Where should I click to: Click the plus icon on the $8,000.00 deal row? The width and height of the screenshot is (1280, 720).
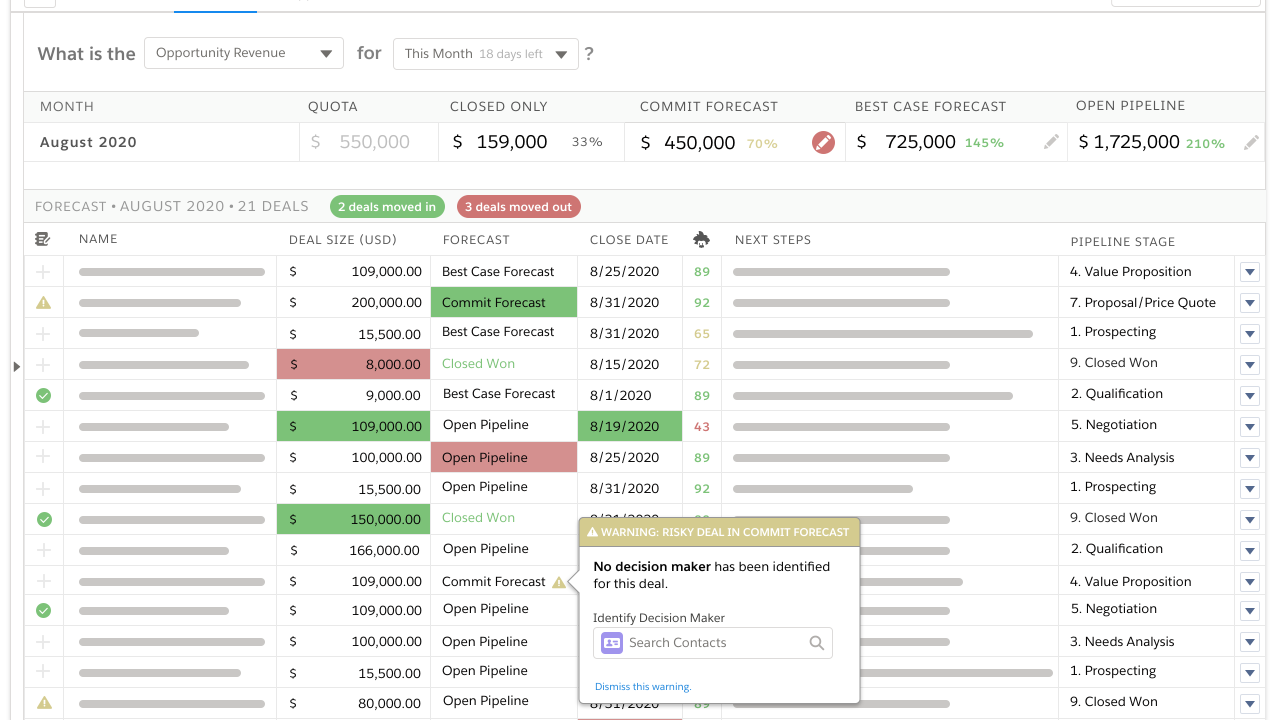(x=43, y=364)
